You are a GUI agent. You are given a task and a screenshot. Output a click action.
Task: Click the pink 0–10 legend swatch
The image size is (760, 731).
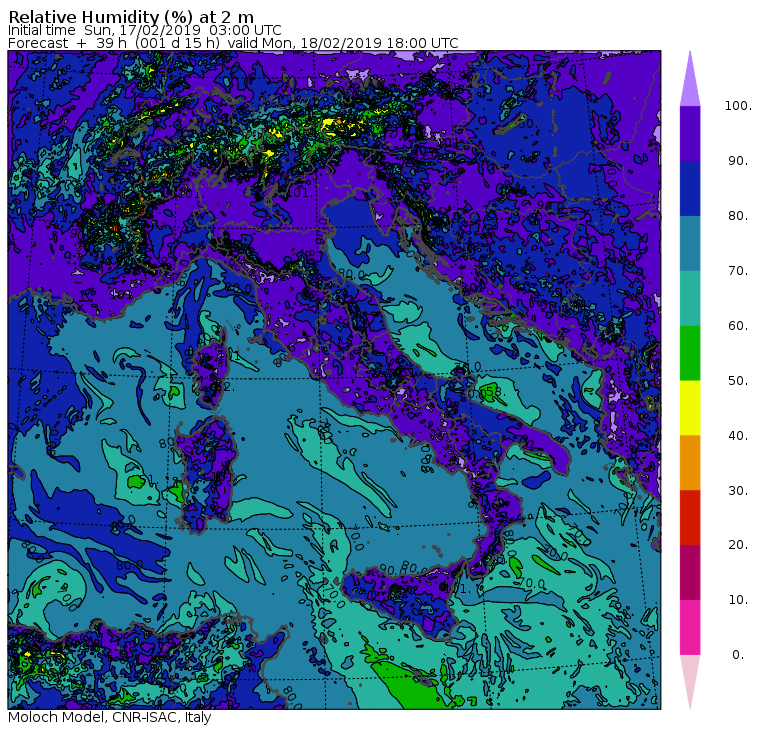pyautogui.click(x=690, y=628)
